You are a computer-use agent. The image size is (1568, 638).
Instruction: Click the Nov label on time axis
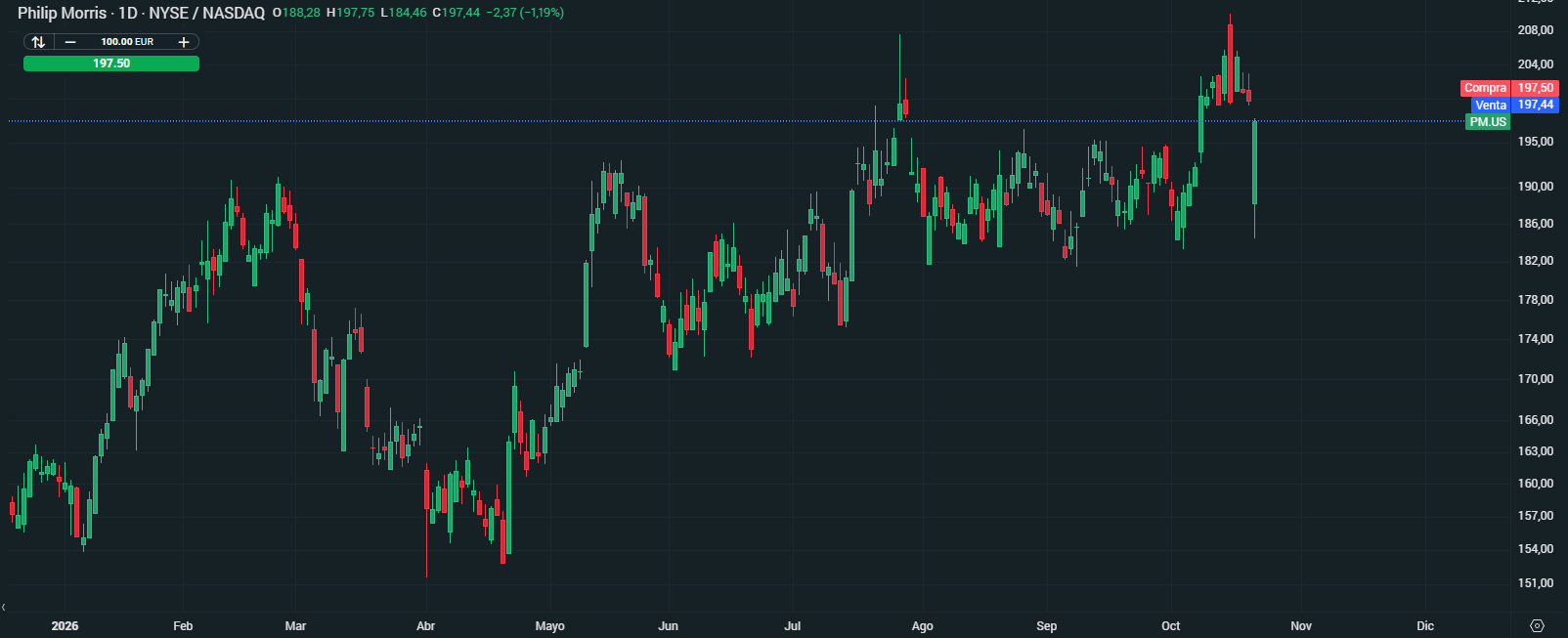[x=1301, y=626]
